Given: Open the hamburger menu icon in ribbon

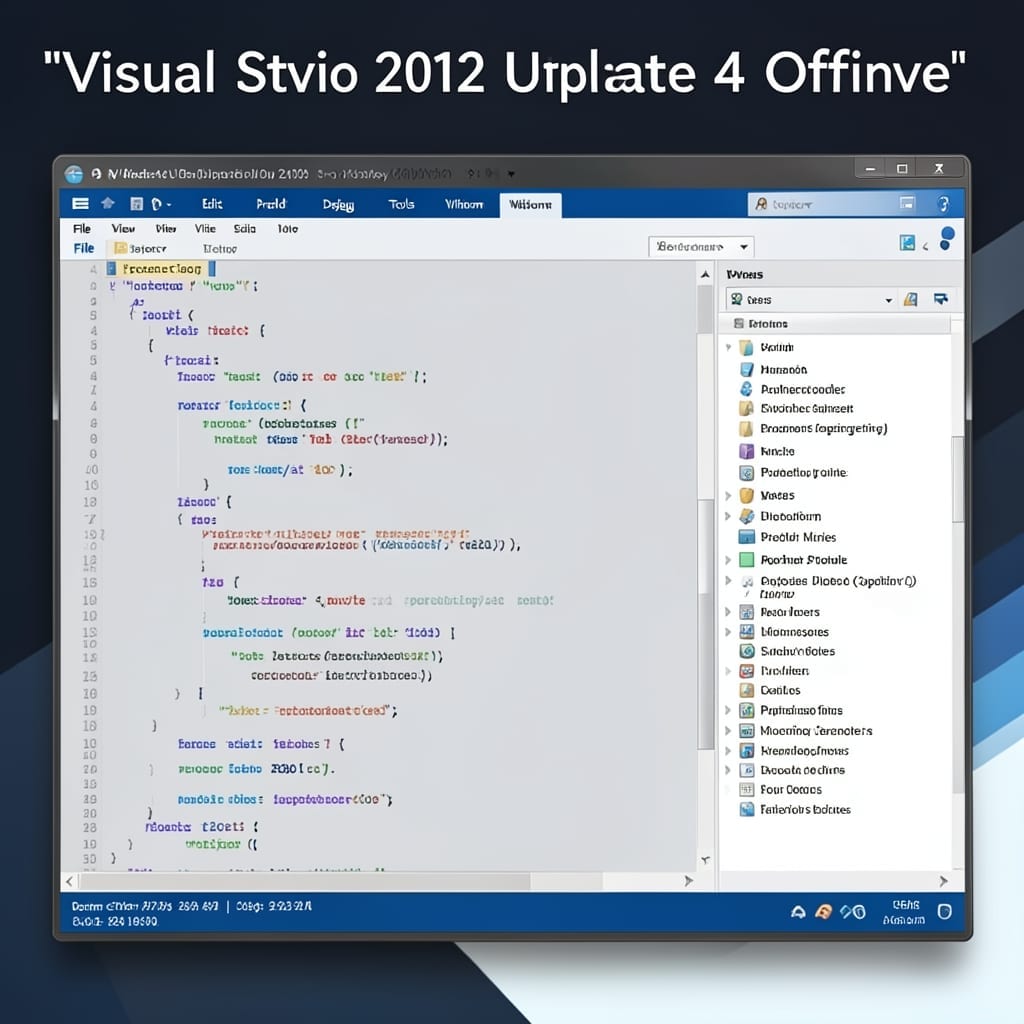Looking at the screenshot, I should point(81,204).
